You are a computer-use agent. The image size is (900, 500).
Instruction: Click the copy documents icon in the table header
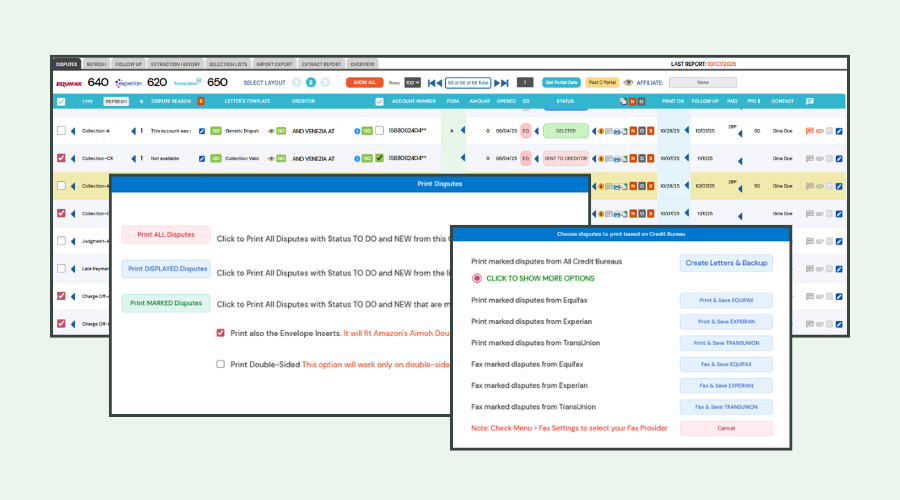(623, 102)
